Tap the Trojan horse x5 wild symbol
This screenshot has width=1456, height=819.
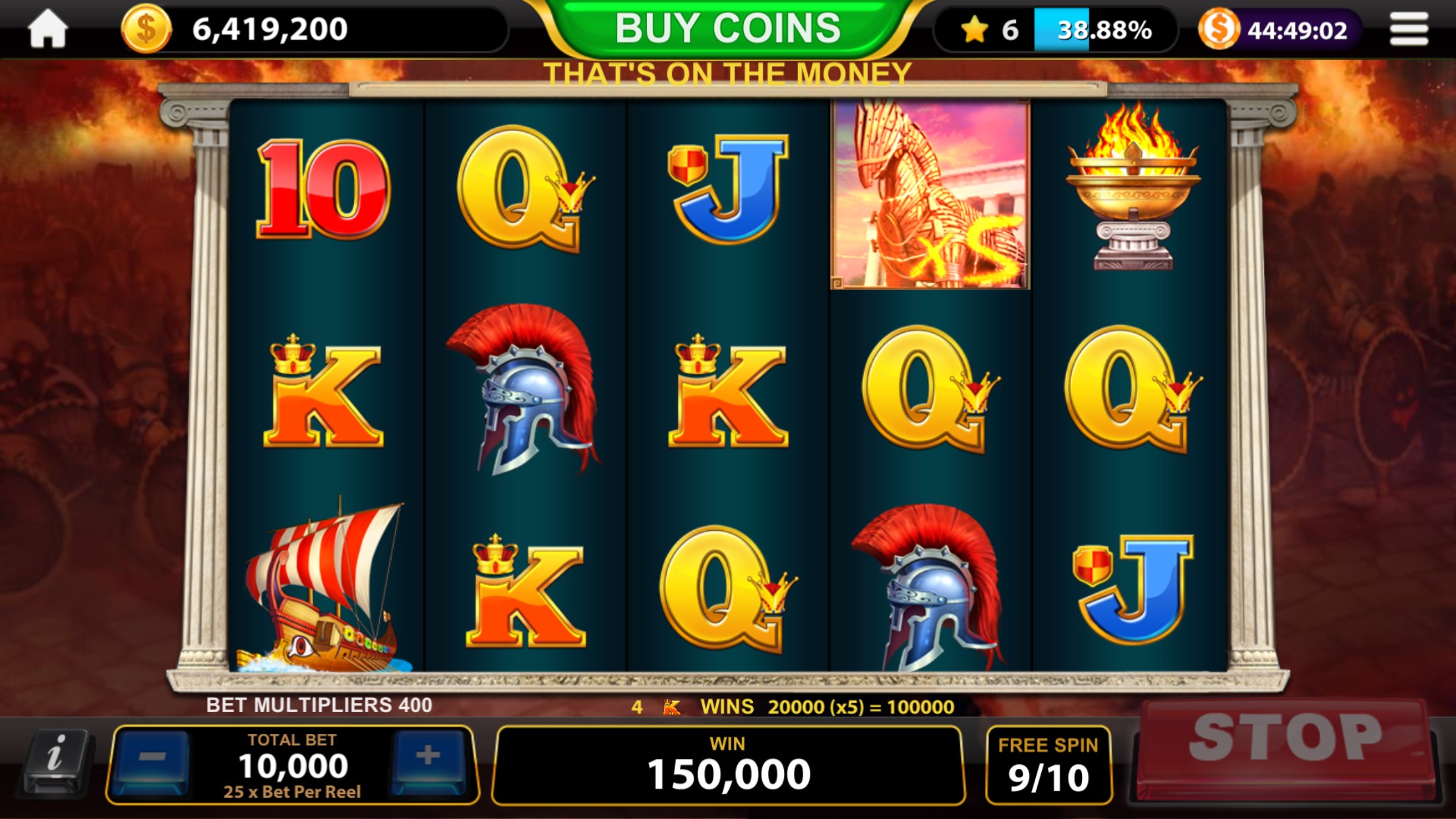tap(930, 195)
